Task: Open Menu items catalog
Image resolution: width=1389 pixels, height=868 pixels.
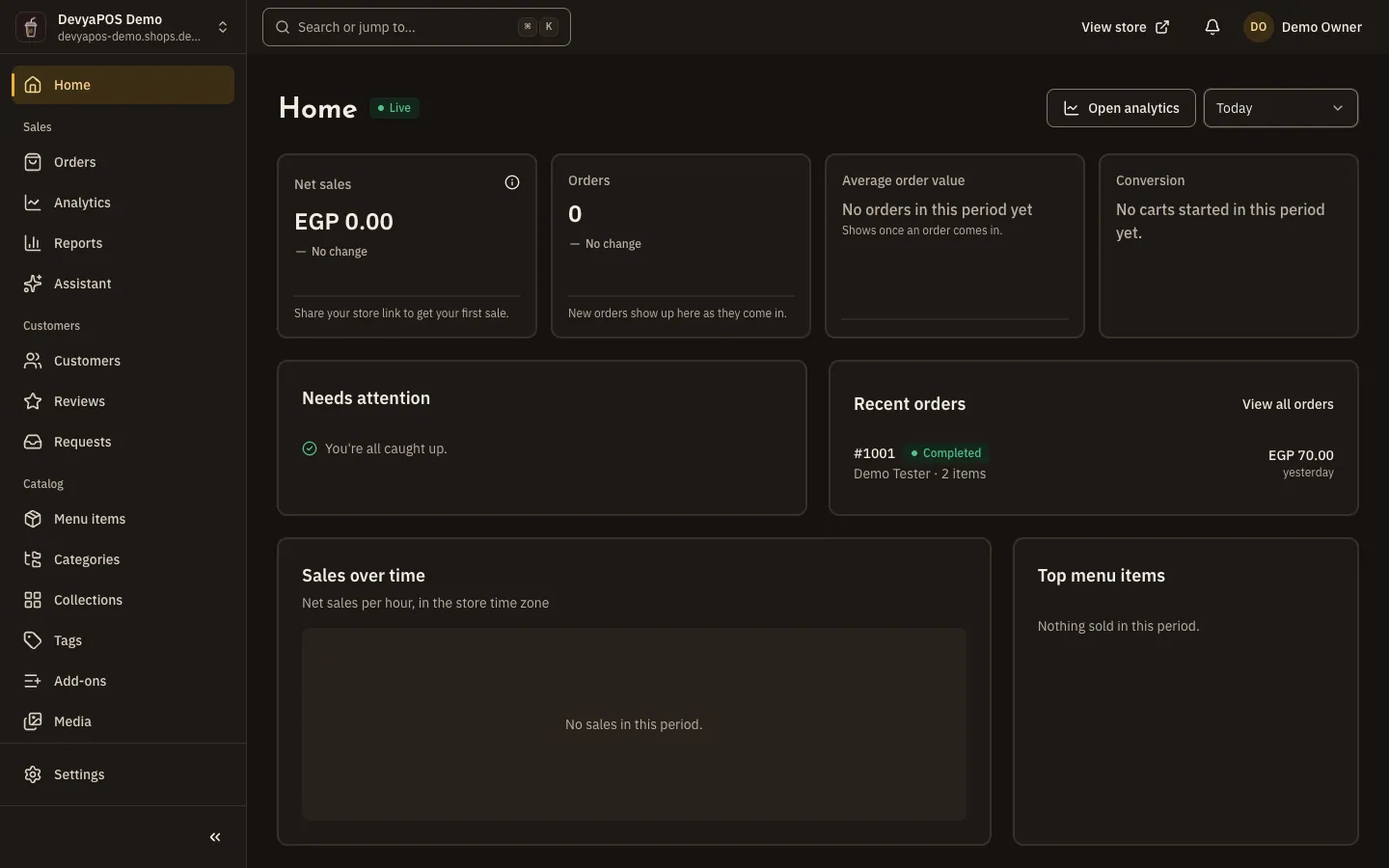Action: tap(123, 519)
